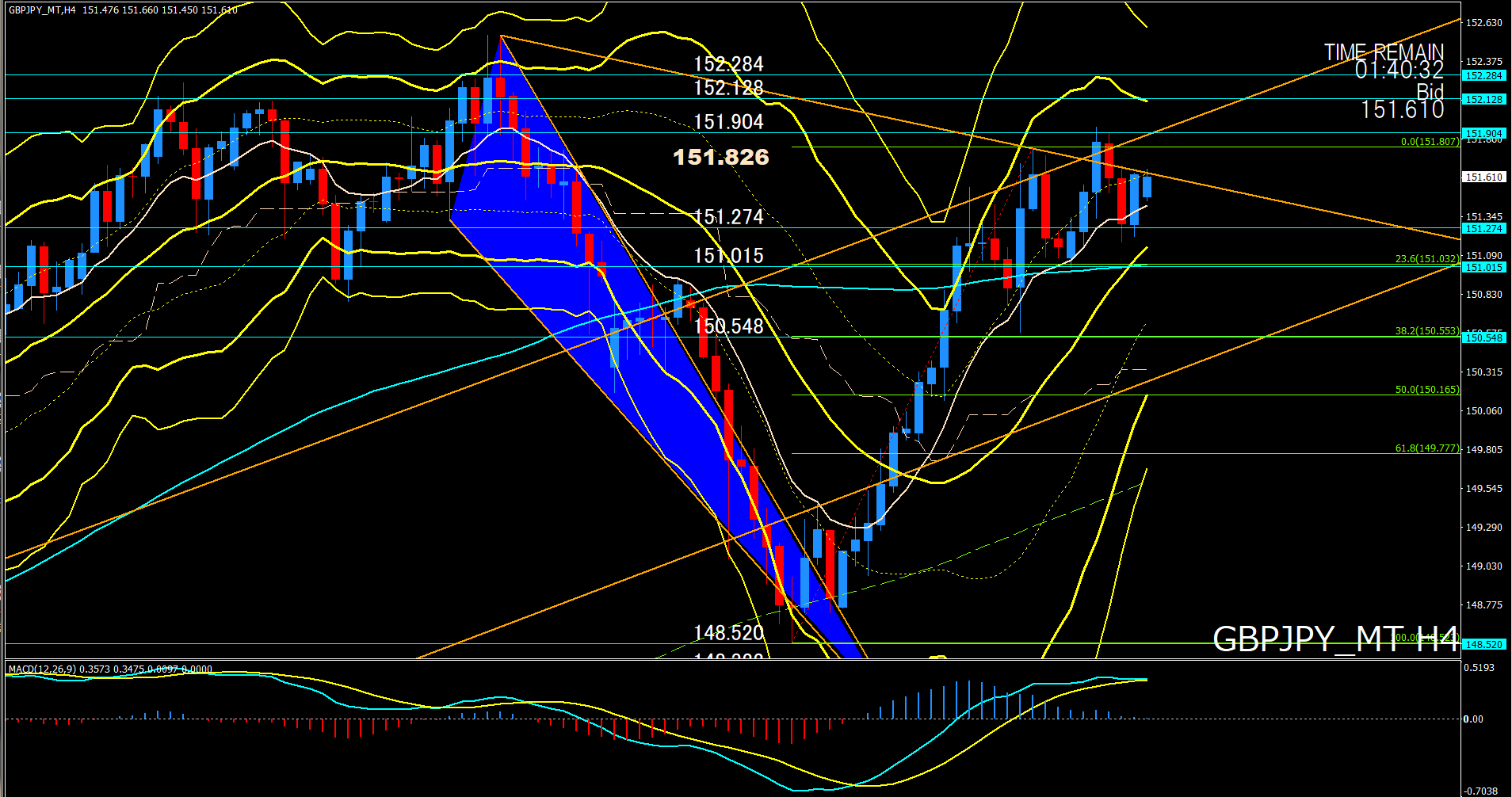Screen dimensions: 1512x797
Task: Click the large white 151.015 chart label
Action: pos(728,256)
